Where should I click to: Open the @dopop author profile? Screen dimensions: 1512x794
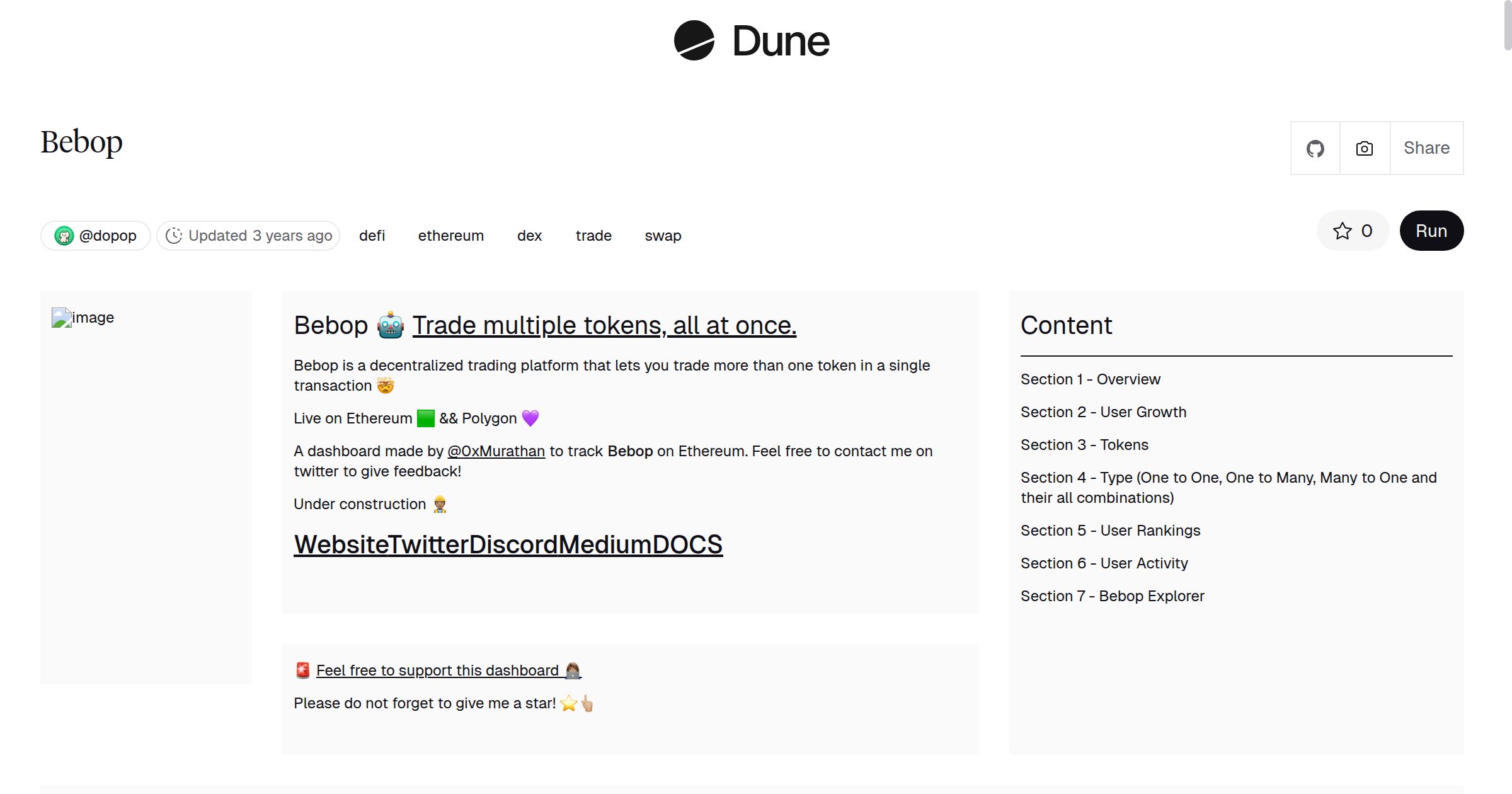[x=108, y=236]
